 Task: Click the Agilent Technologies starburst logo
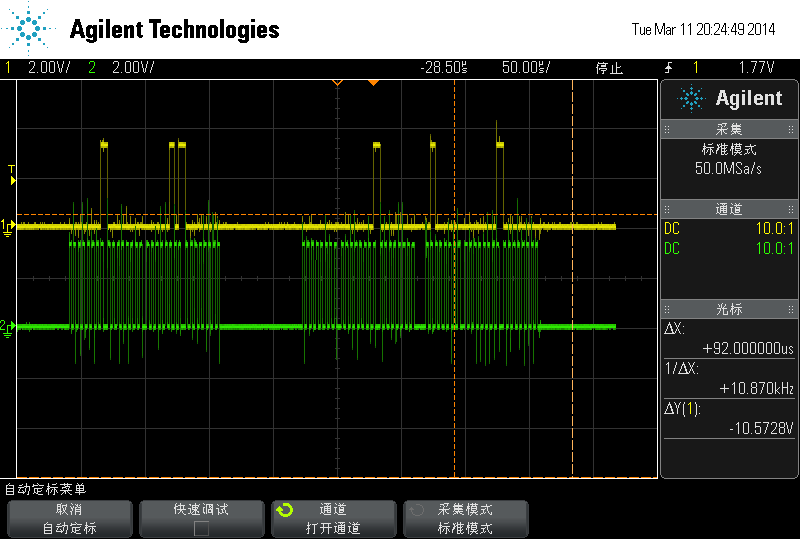pyautogui.click(x=29, y=29)
